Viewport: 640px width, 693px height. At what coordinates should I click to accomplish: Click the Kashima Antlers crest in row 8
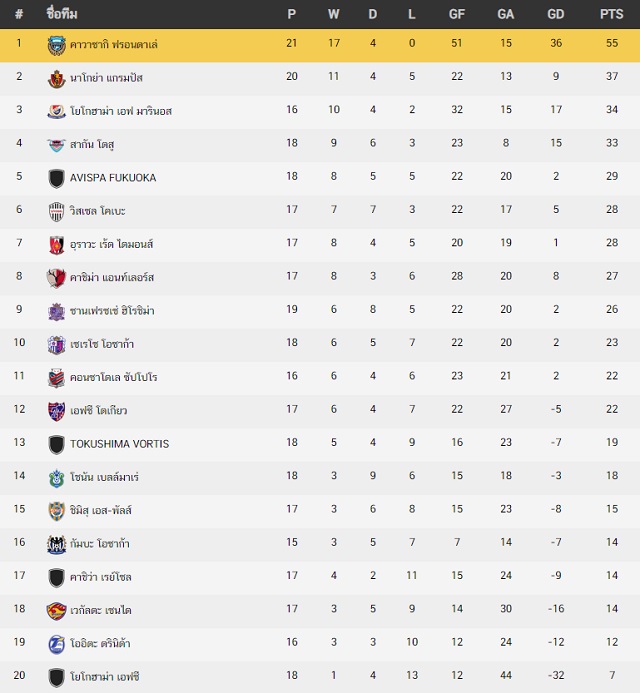point(57,278)
